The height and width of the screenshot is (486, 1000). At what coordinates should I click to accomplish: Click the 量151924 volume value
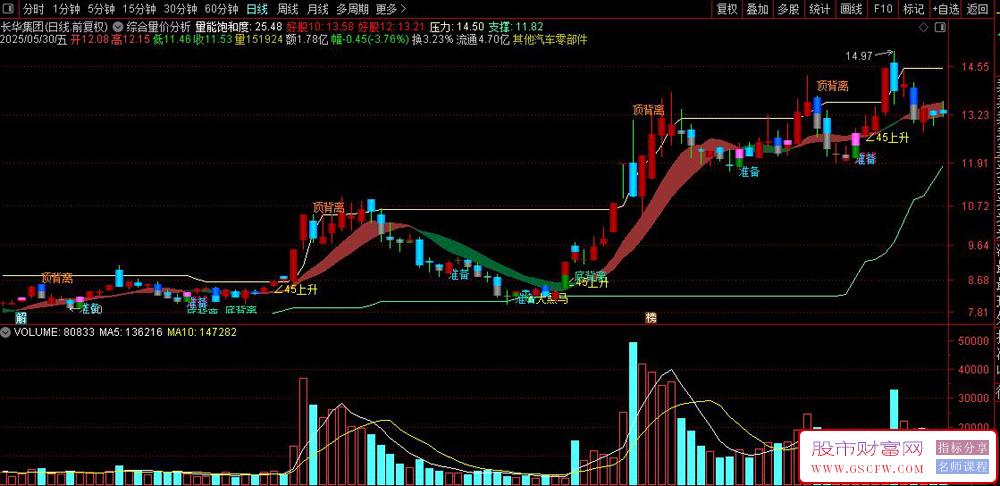[x=259, y=39]
